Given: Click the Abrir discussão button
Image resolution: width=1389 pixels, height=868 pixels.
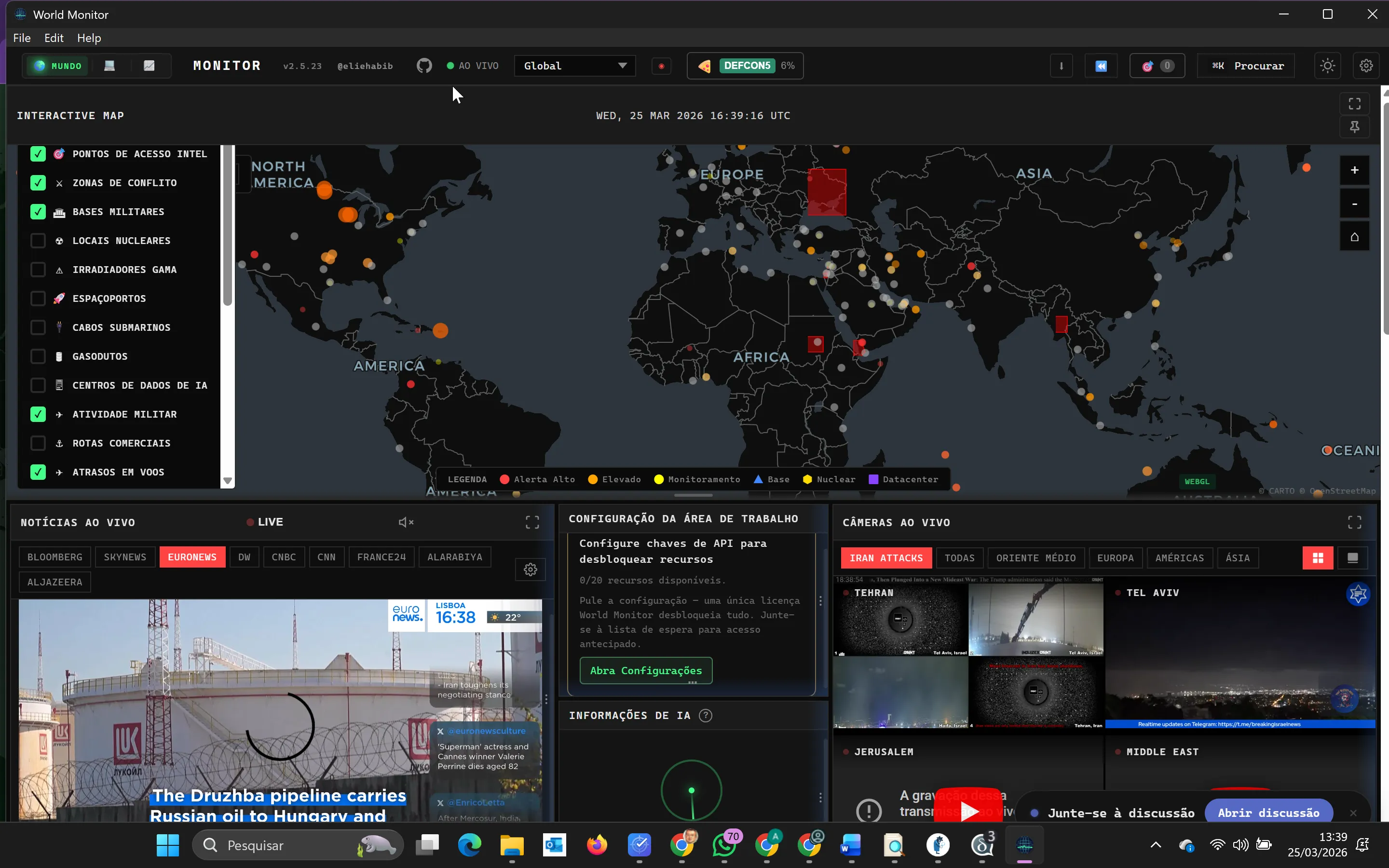Looking at the screenshot, I should click(1269, 812).
